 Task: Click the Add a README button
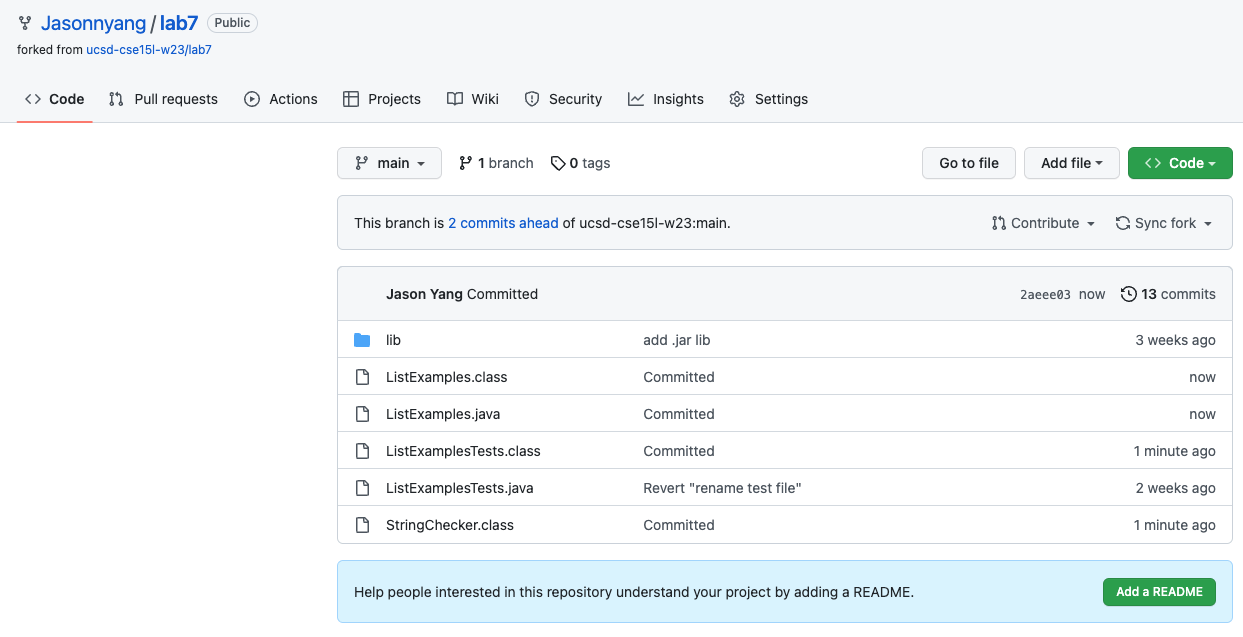1159,592
